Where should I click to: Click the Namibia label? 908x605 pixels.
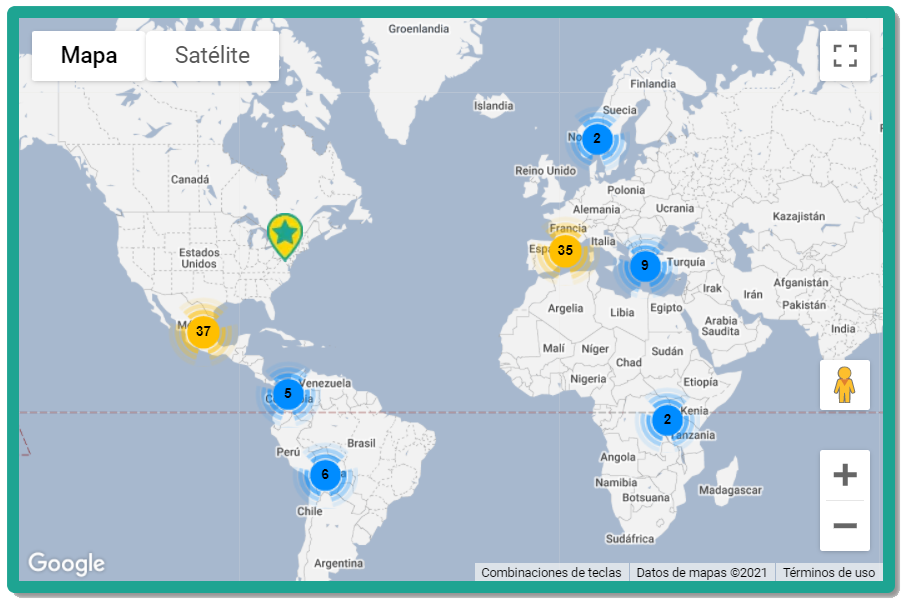pyautogui.click(x=616, y=483)
